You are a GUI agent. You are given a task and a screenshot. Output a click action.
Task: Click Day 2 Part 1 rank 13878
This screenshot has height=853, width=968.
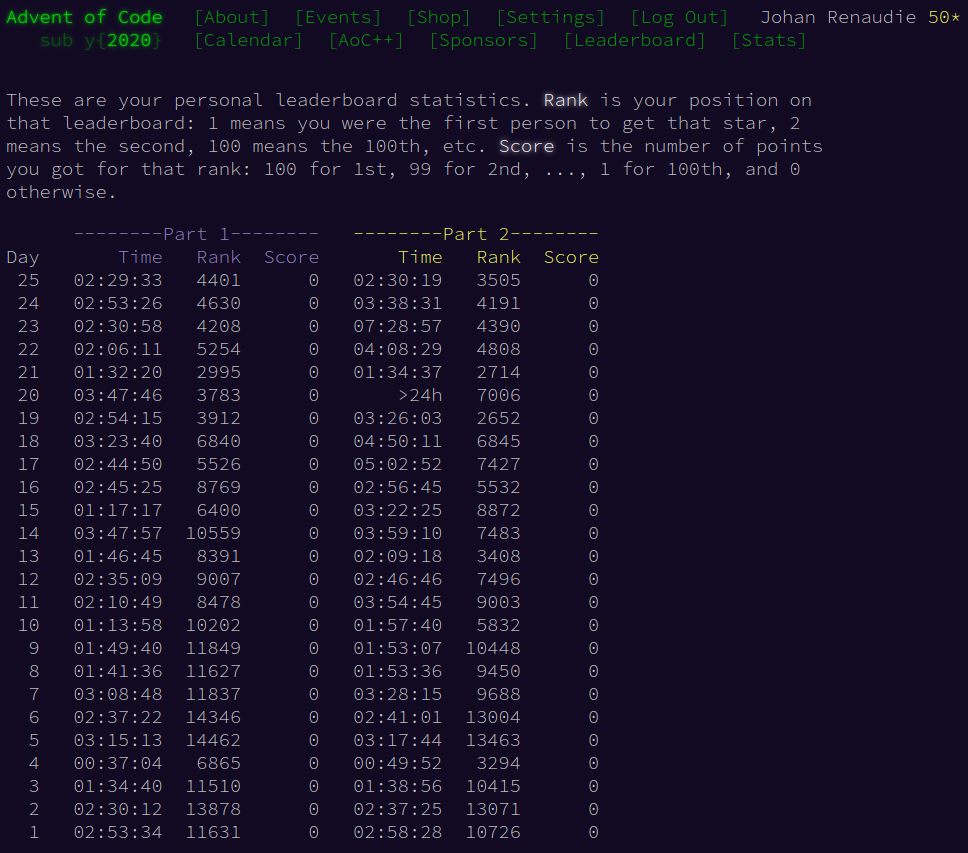point(213,809)
